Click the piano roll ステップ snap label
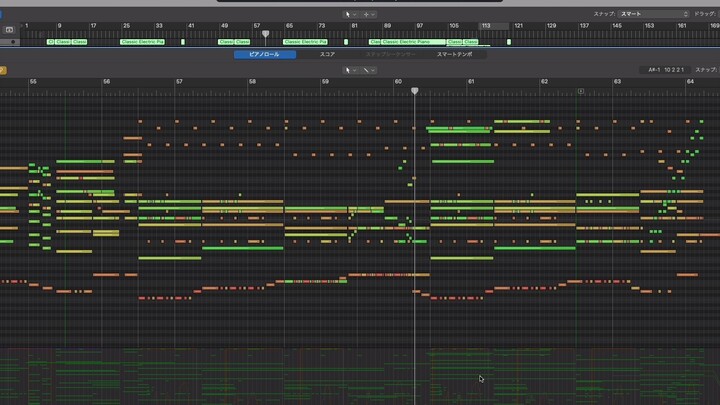 [706, 70]
